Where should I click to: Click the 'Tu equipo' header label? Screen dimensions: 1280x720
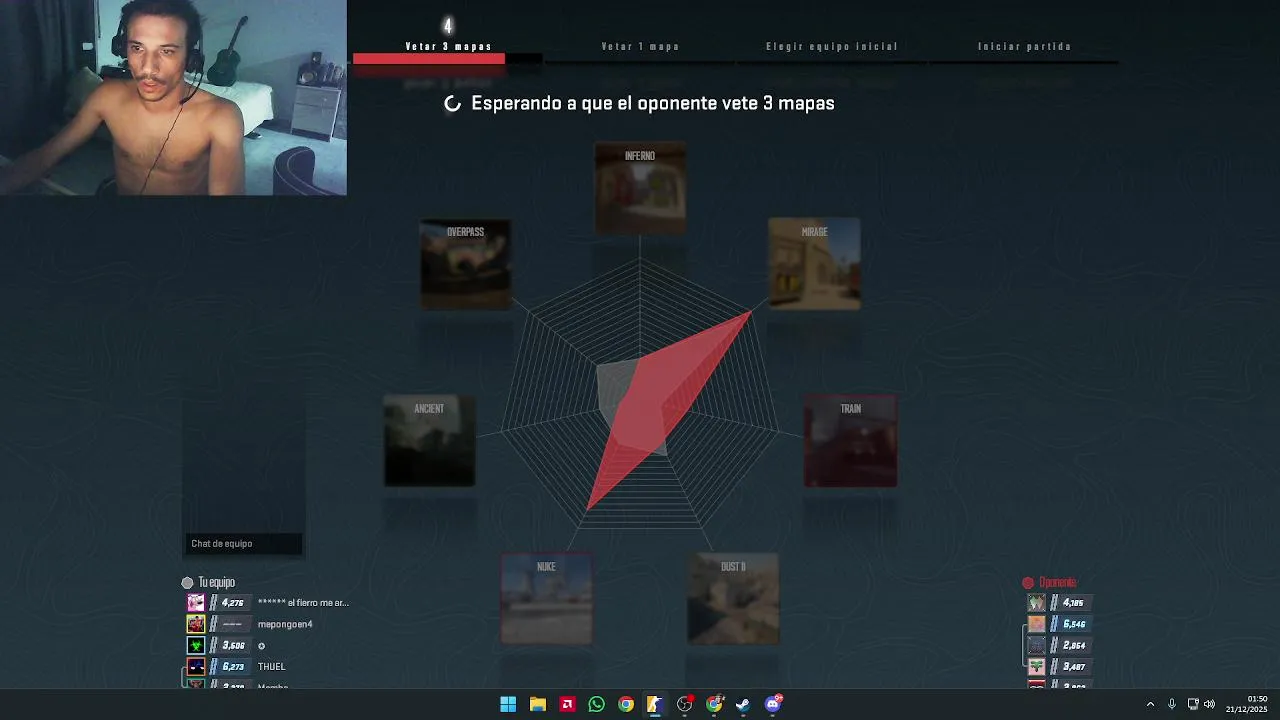click(216, 582)
